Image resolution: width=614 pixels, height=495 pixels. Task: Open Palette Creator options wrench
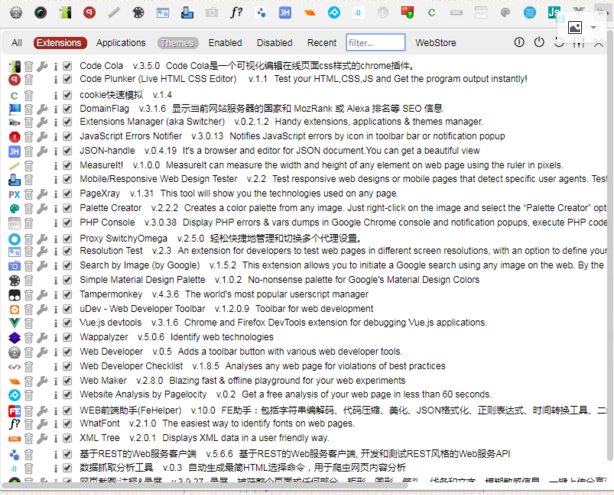[42, 208]
